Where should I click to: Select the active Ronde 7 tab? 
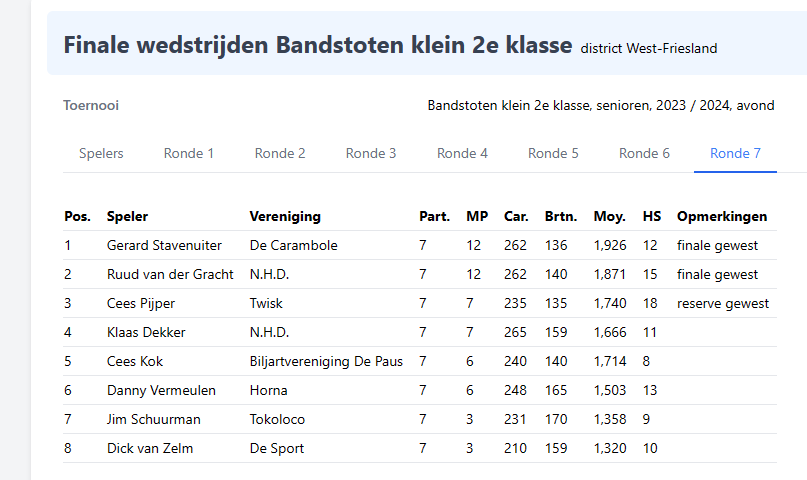tap(735, 153)
